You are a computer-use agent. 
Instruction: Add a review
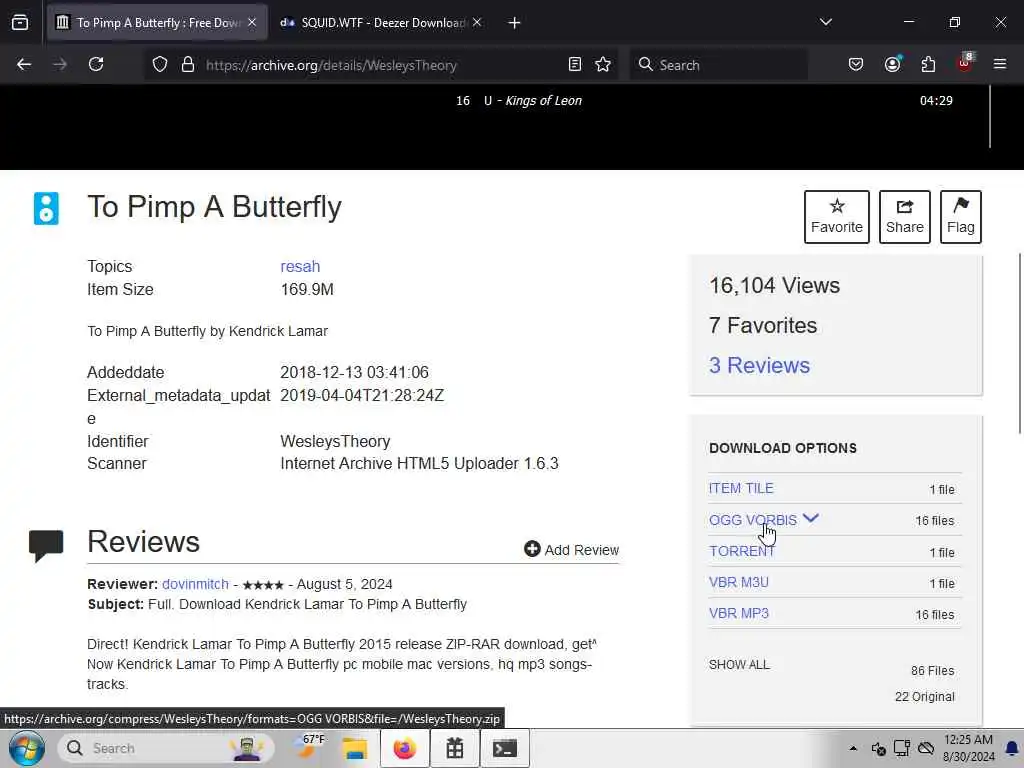(571, 550)
